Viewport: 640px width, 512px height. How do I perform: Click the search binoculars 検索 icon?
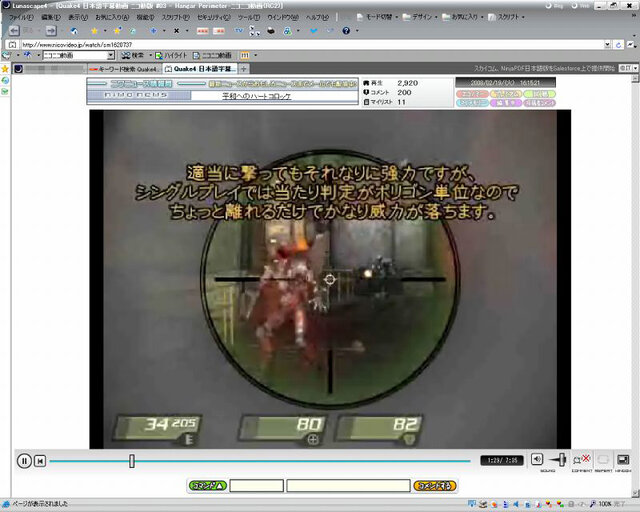pos(133,55)
